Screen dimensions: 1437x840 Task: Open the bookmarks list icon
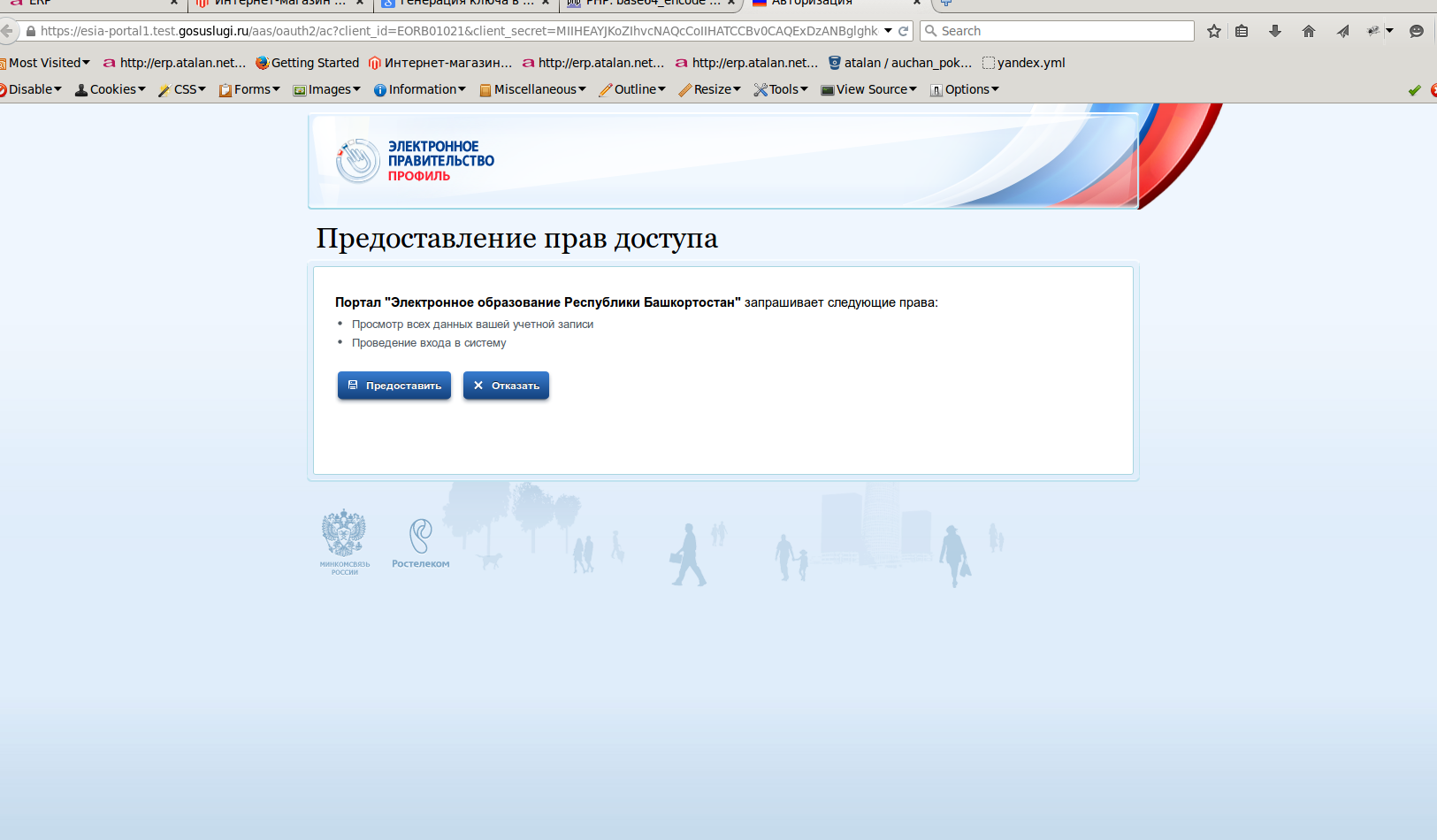coord(1242,31)
